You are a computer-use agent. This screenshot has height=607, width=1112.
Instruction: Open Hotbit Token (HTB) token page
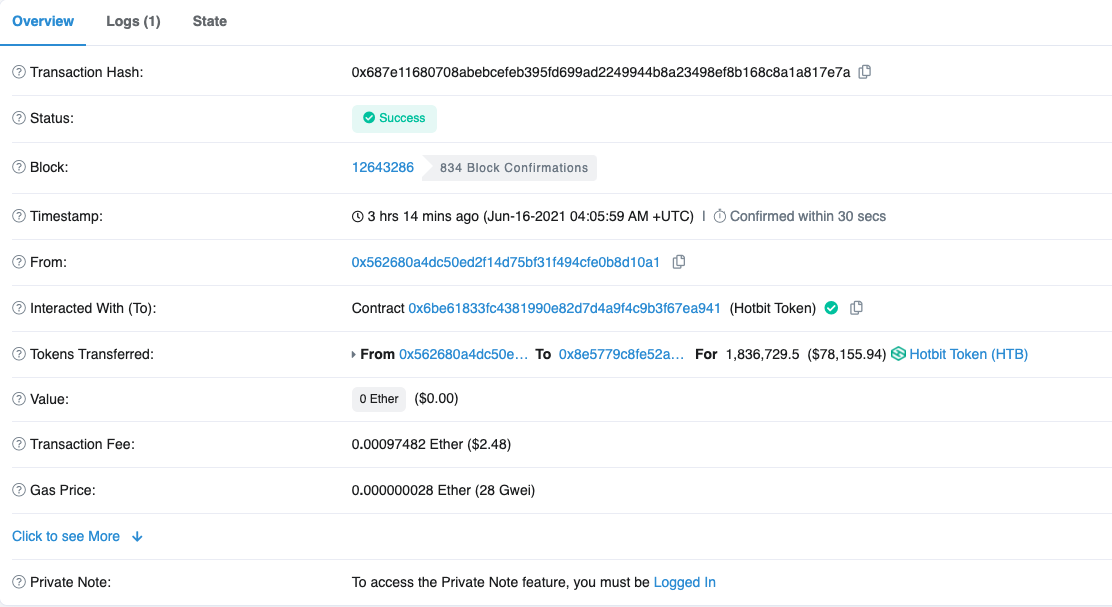tap(968, 354)
